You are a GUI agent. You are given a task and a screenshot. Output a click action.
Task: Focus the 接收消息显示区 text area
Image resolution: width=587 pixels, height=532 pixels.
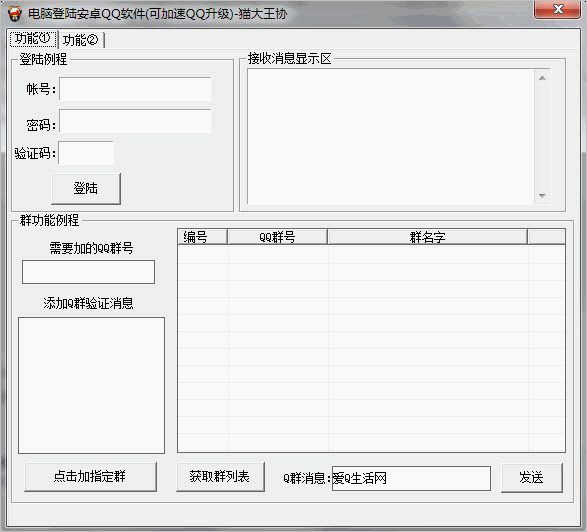click(x=391, y=137)
